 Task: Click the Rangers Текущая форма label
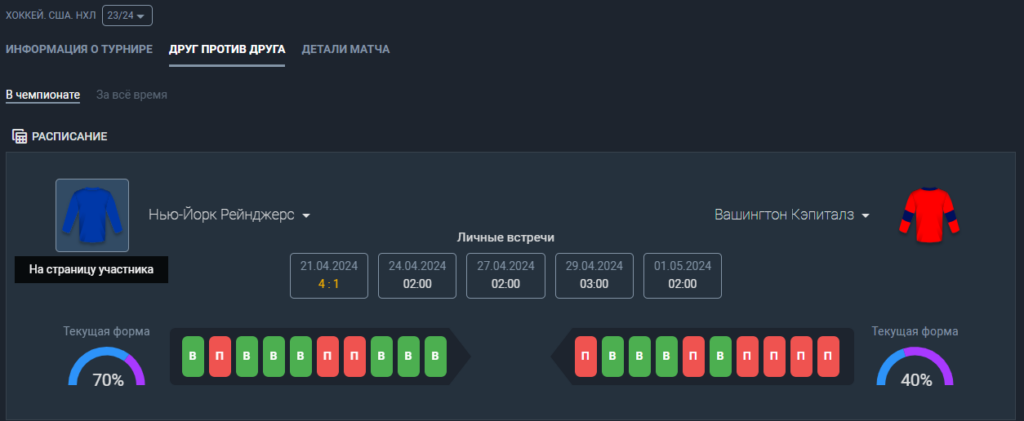click(x=106, y=332)
